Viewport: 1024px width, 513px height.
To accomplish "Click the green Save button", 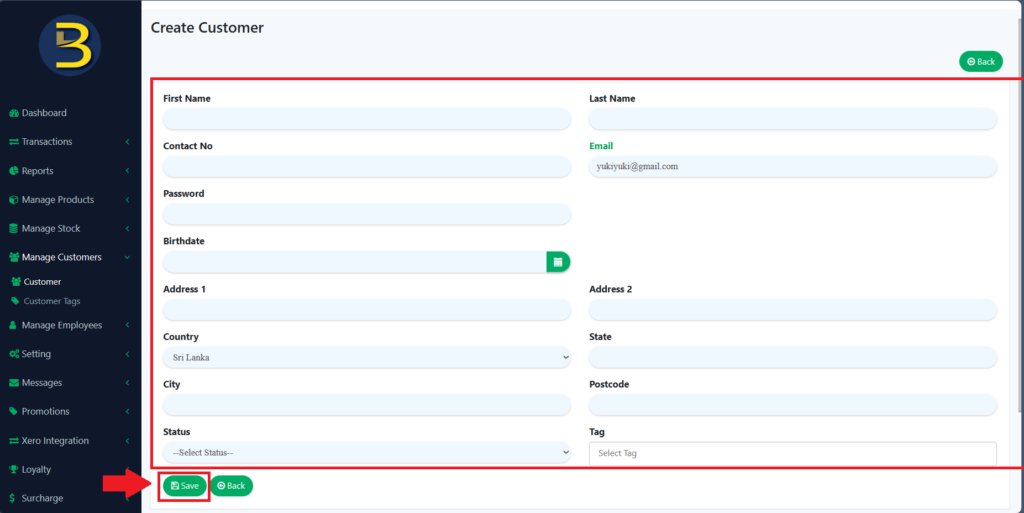I will tap(185, 486).
